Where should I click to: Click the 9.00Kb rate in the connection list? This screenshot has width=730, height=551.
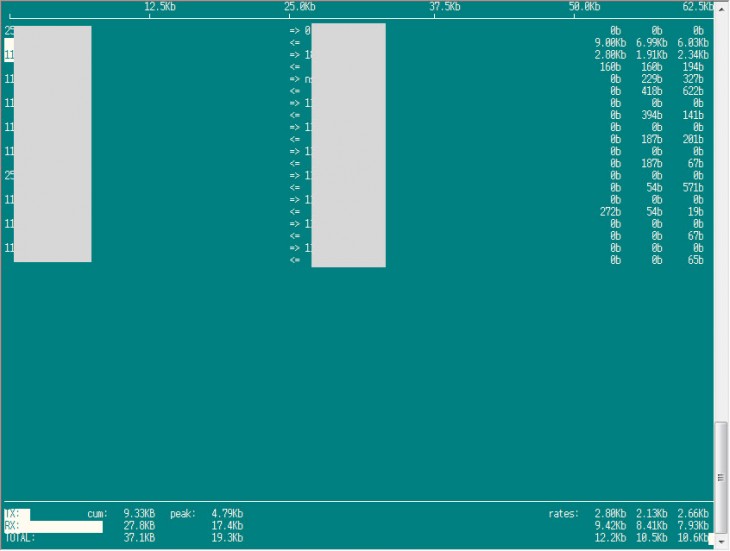pyautogui.click(x=609, y=43)
